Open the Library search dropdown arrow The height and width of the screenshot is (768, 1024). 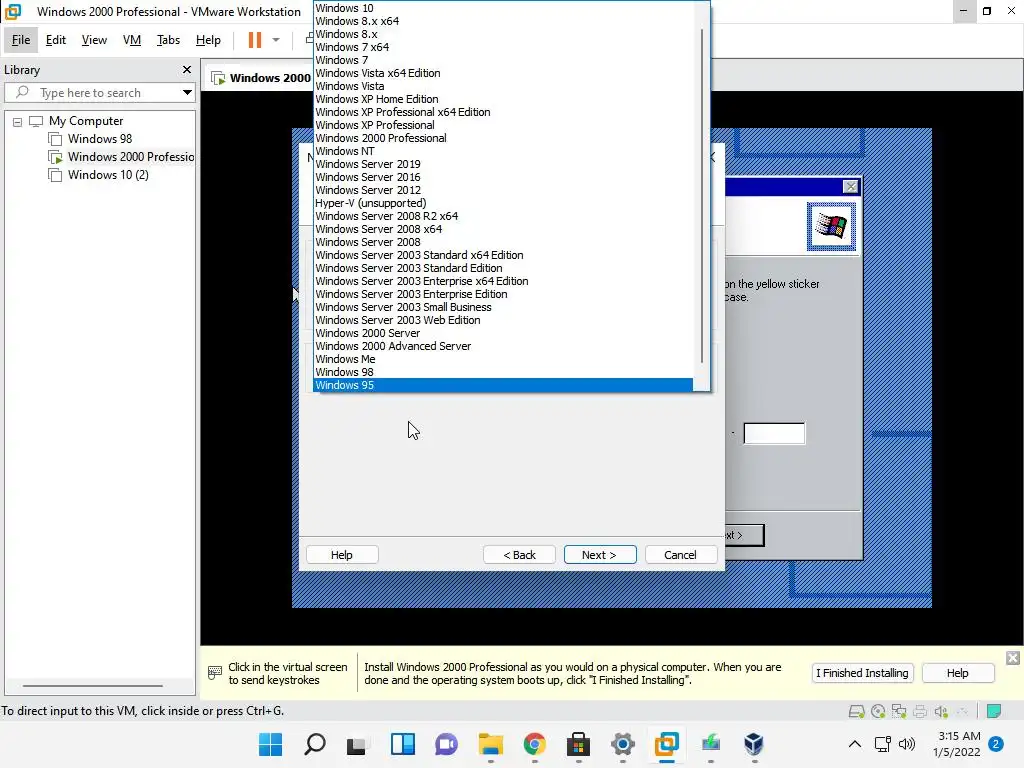coord(187,92)
